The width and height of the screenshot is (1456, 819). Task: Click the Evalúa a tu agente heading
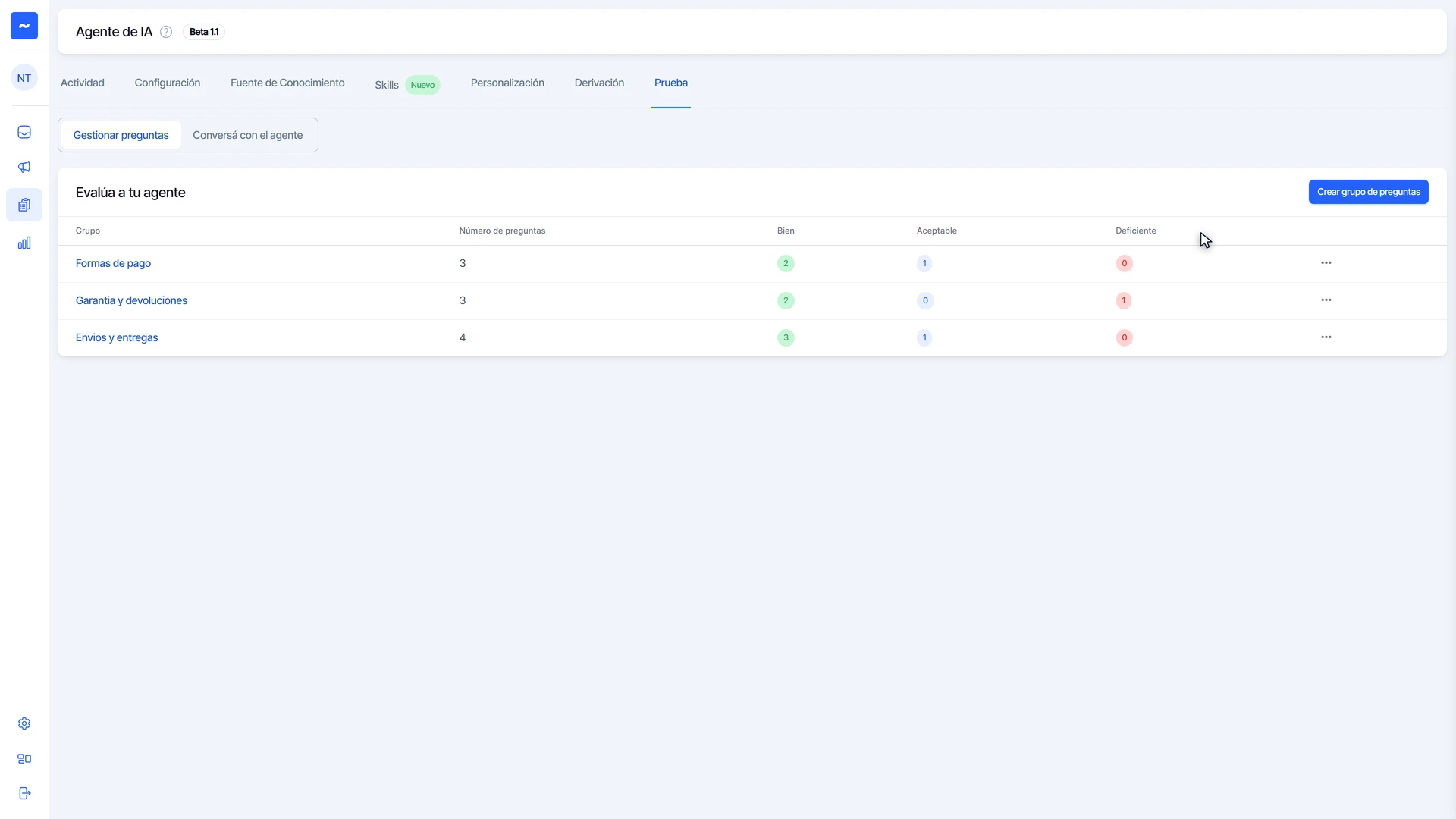point(130,193)
